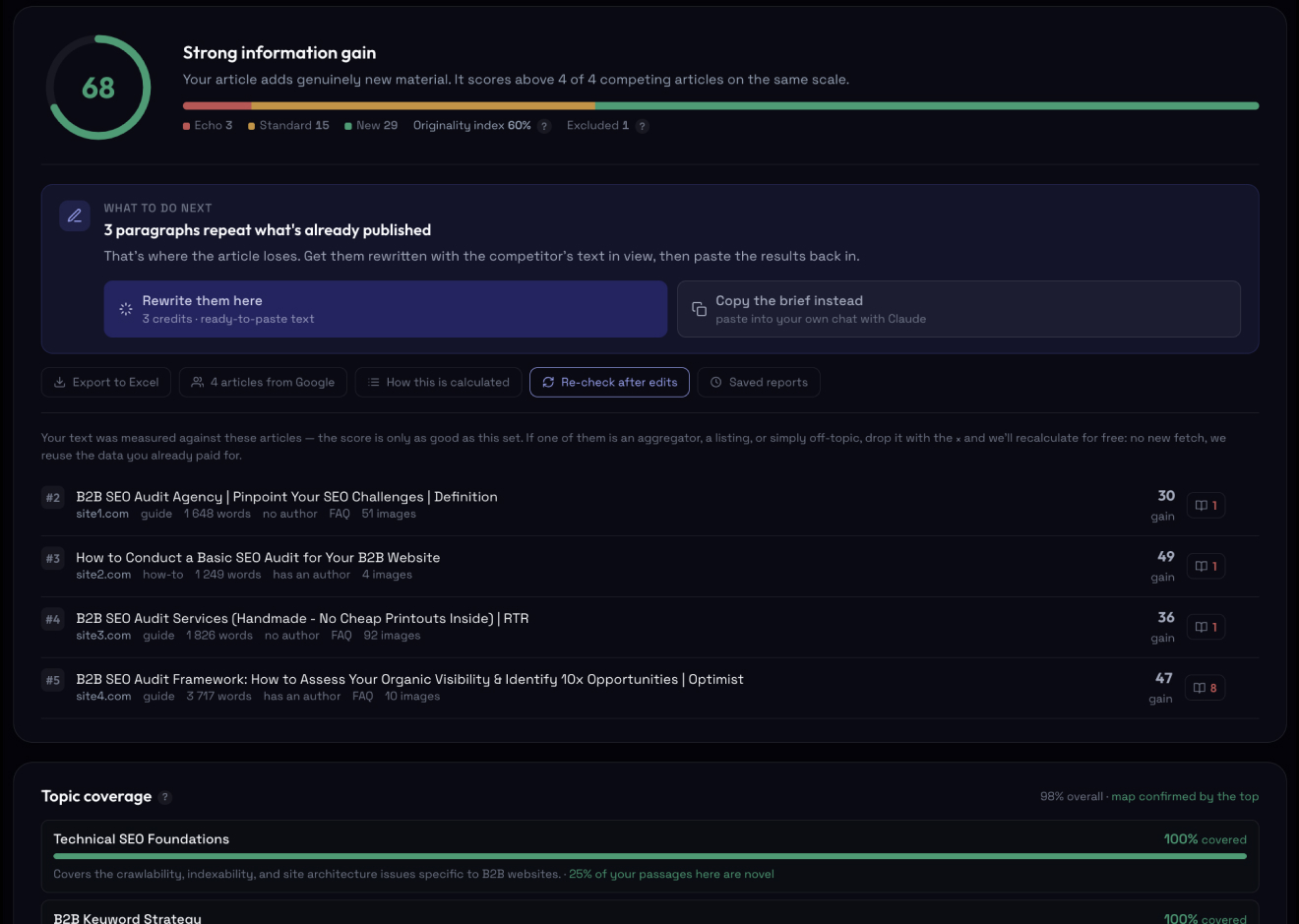Click the 30 gain score

pyautogui.click(x=1166, y=496)
